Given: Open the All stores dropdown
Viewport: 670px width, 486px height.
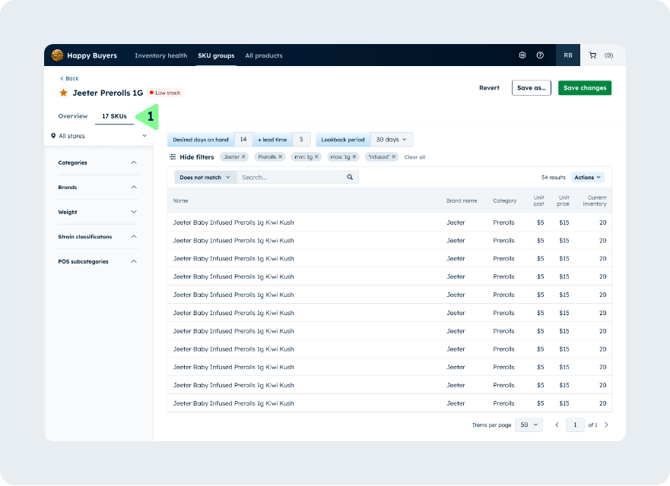Looking at the screenshot, I should click(99, 135).
